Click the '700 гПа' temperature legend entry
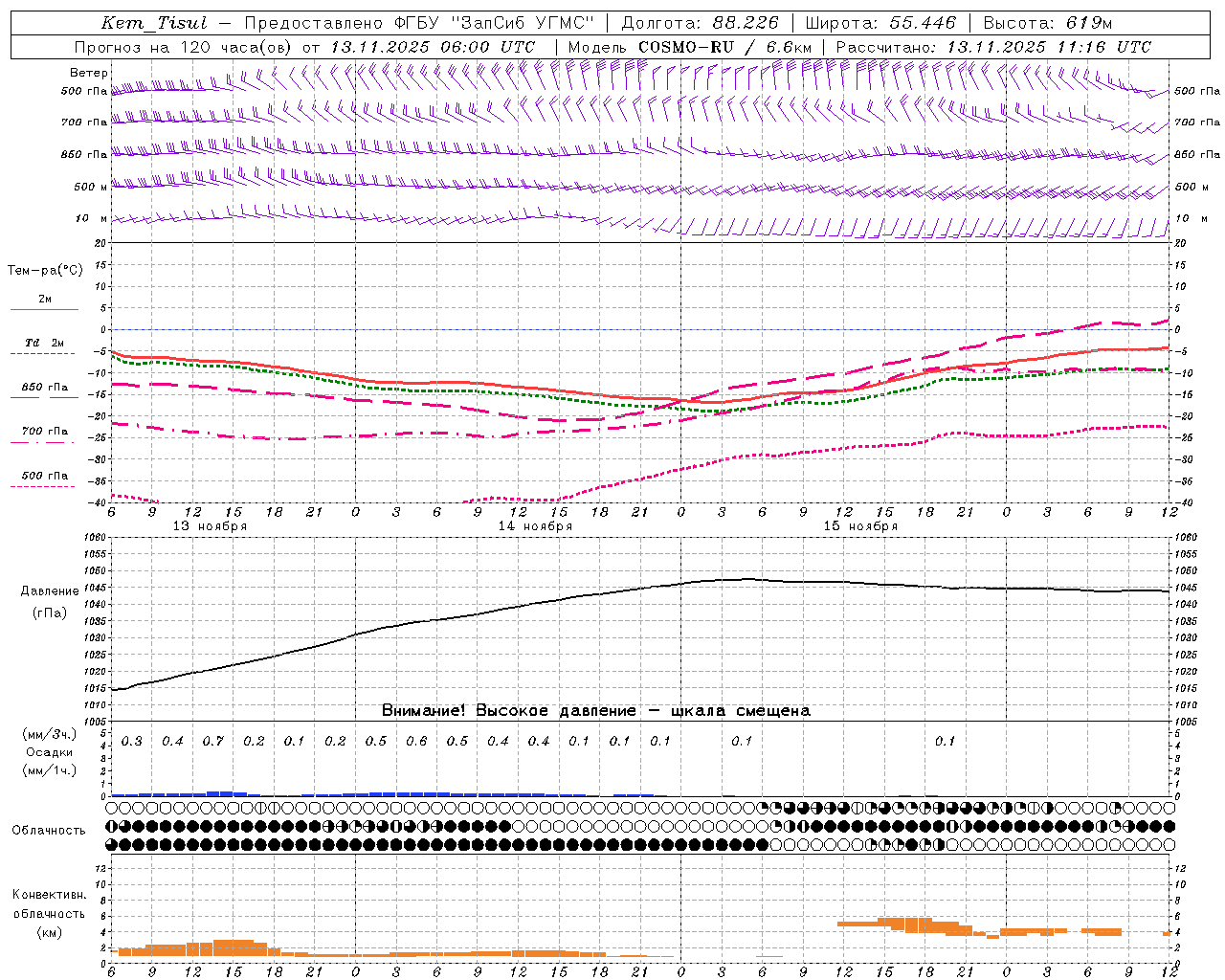Screen dimensions: 1225x980 pyautogui.click(x=45, y=432)
